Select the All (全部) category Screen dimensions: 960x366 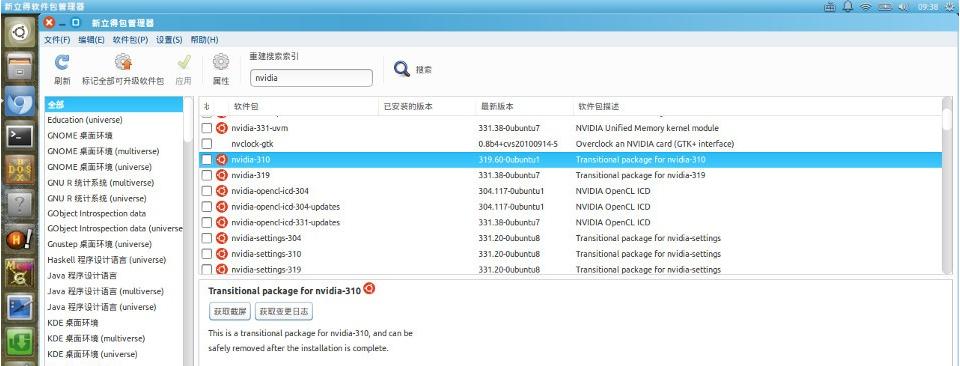point(114,105)
